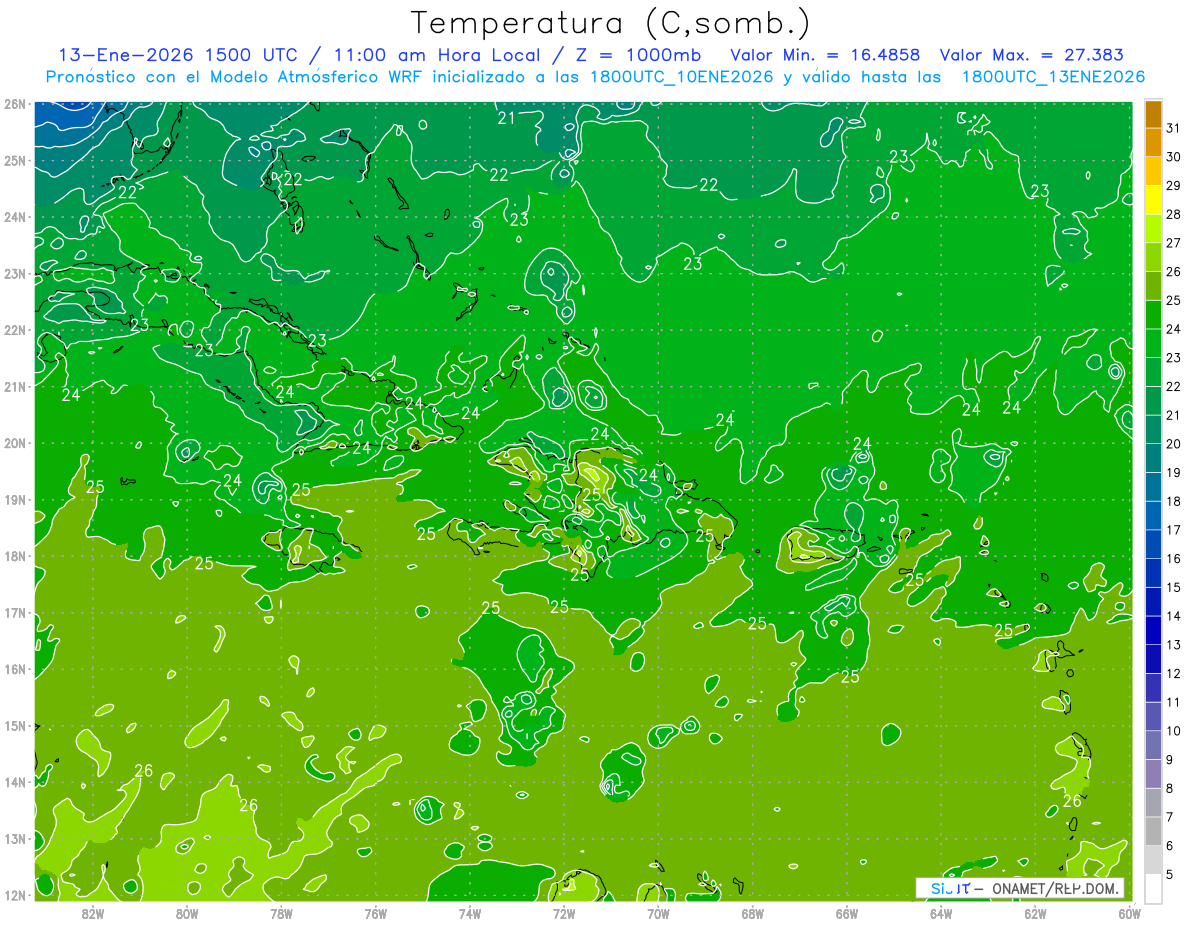Click legend scale value '31'

(1174, 128)
